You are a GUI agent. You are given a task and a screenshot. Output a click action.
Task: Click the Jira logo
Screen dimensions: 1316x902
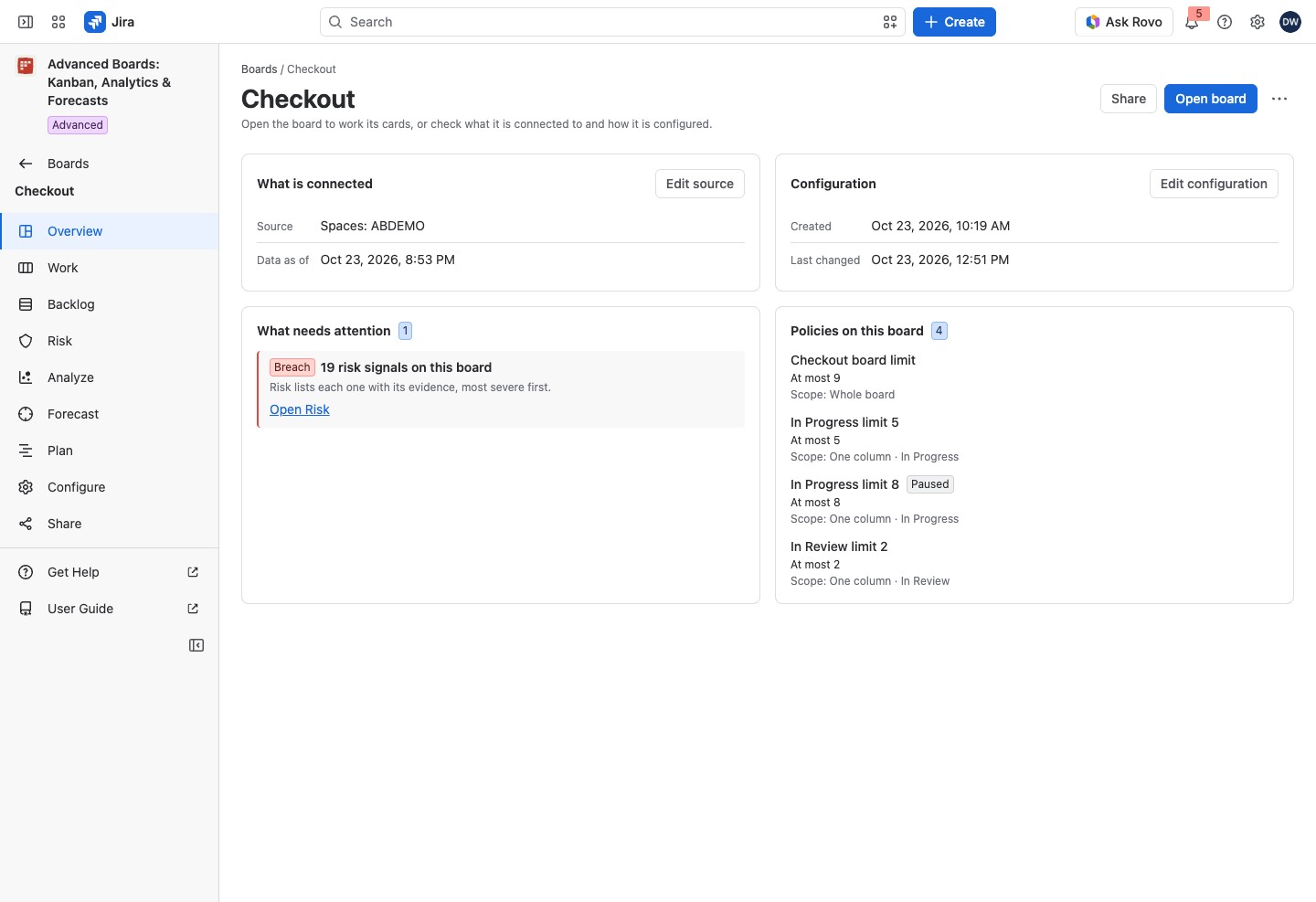click(110, 22)
